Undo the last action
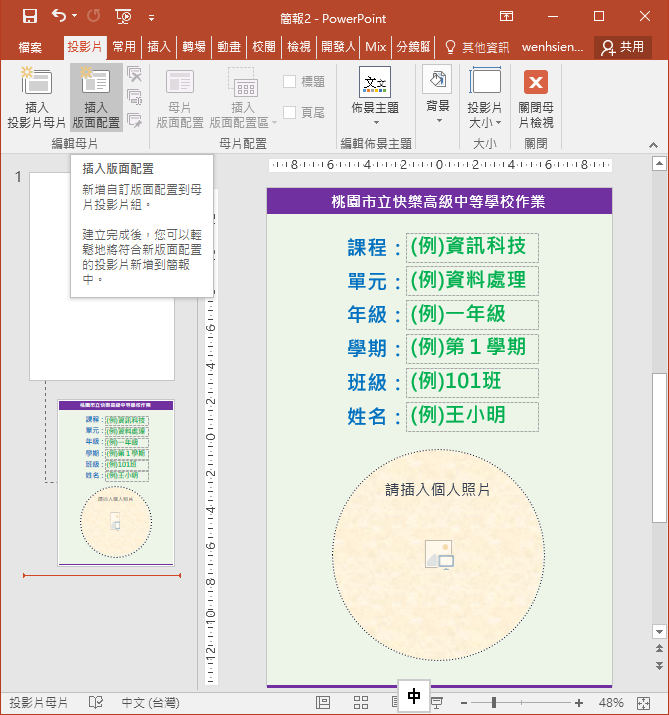 [58, 16]
